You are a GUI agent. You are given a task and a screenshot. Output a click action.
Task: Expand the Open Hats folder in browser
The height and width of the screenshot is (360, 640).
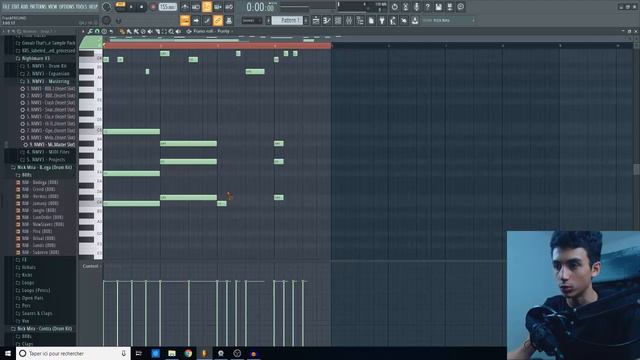point(32,298)
